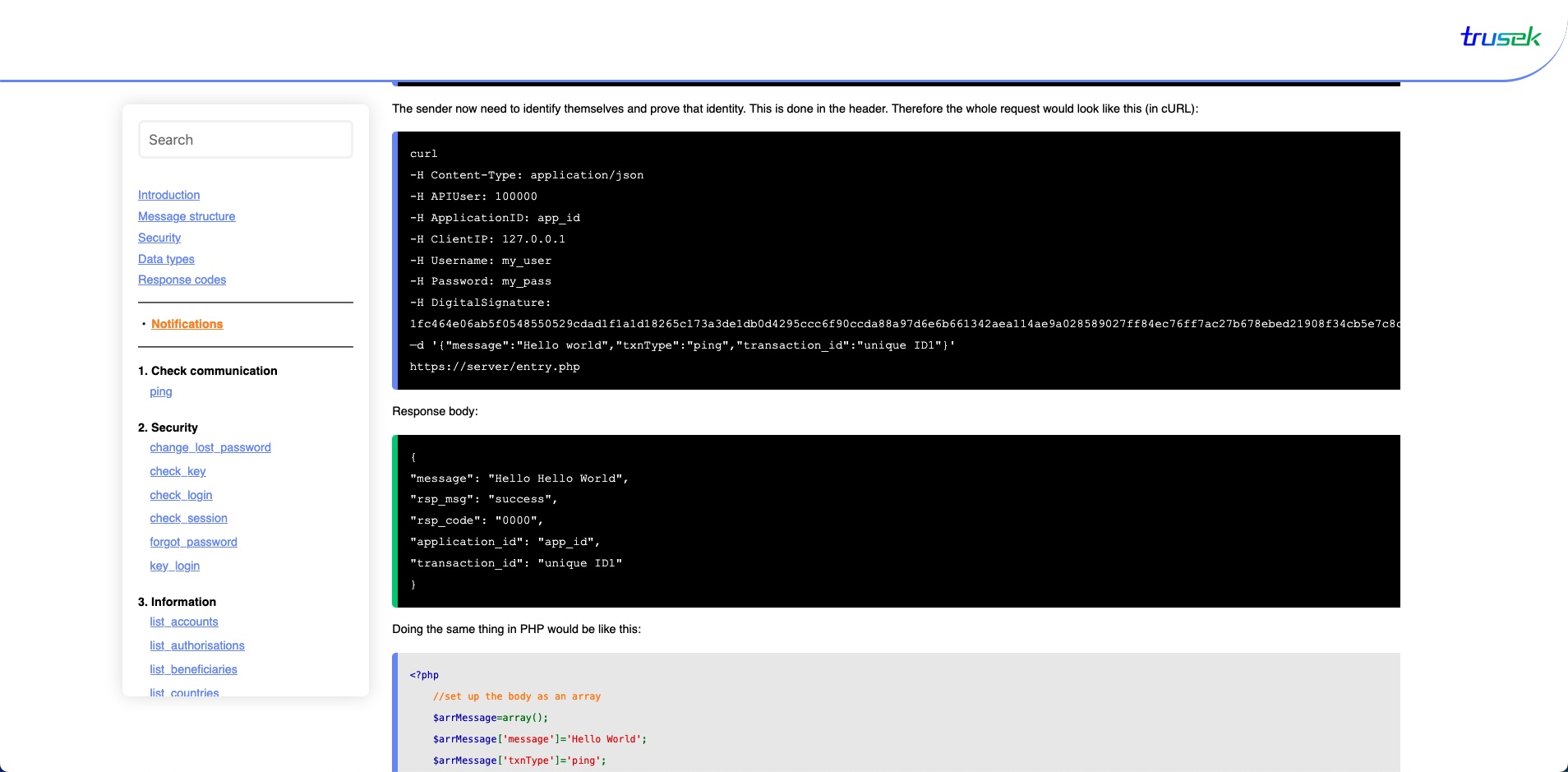Open the list_beneficiaries link
Viewport: 1568px width, 772px height.
(193, 669)
